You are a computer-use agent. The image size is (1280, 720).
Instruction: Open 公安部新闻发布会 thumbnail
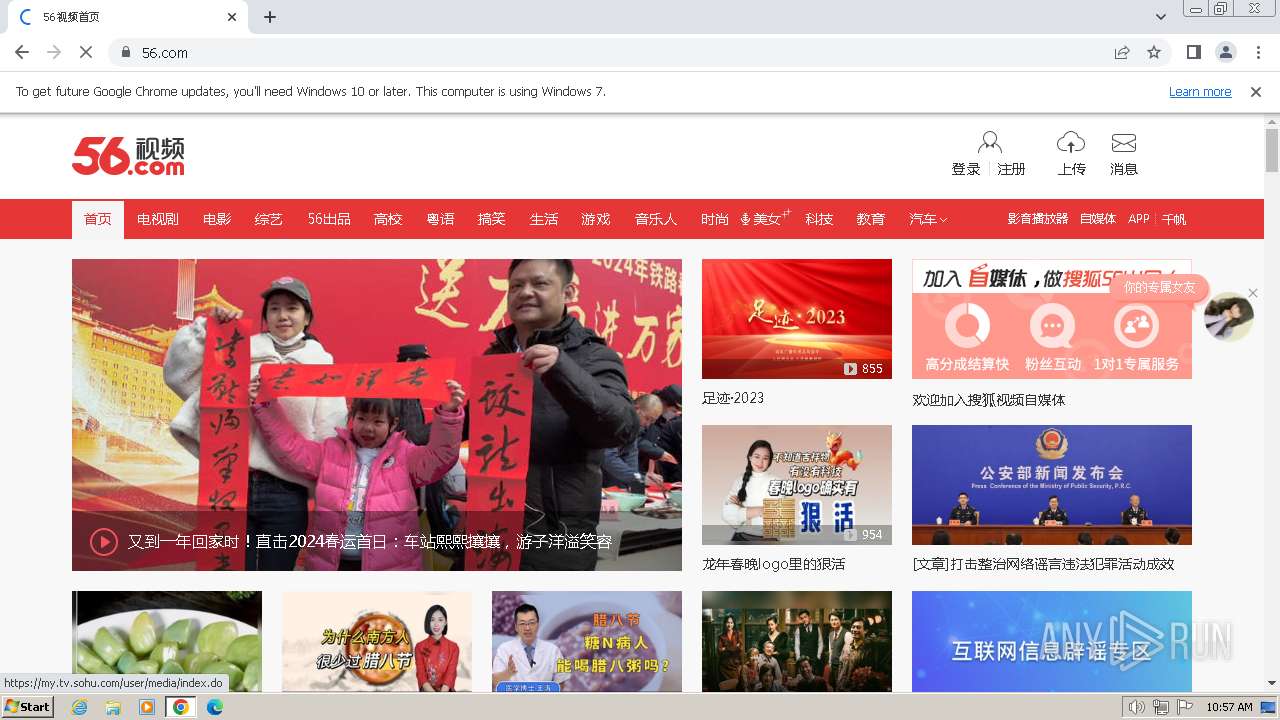coord(1052,485)
